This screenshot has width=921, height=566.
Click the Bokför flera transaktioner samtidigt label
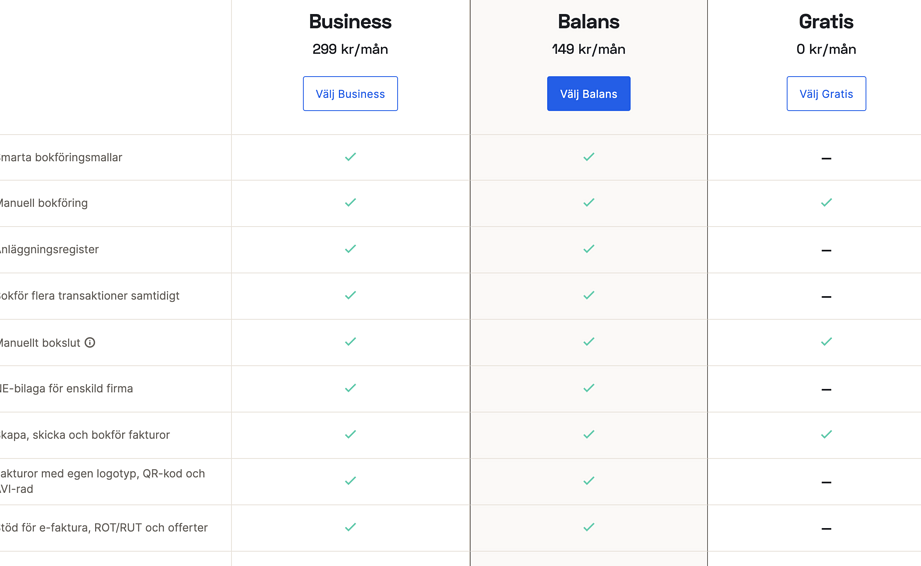tap(89, 296)
